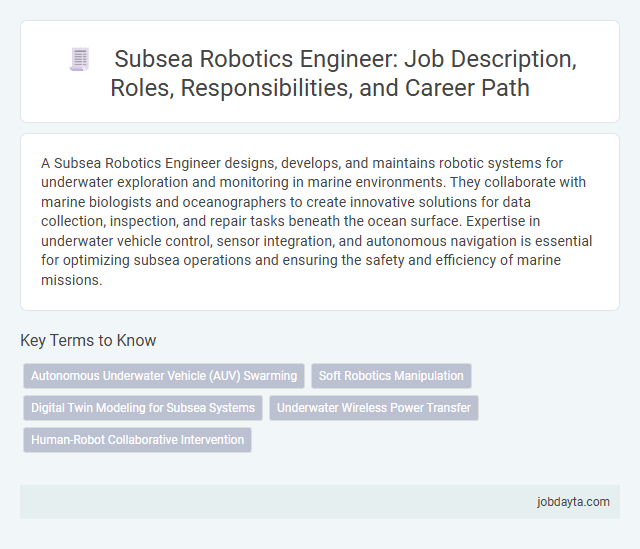Click the Key Terms to Know heading
Viewport: 640px width, 549px height.
(88, 340)
